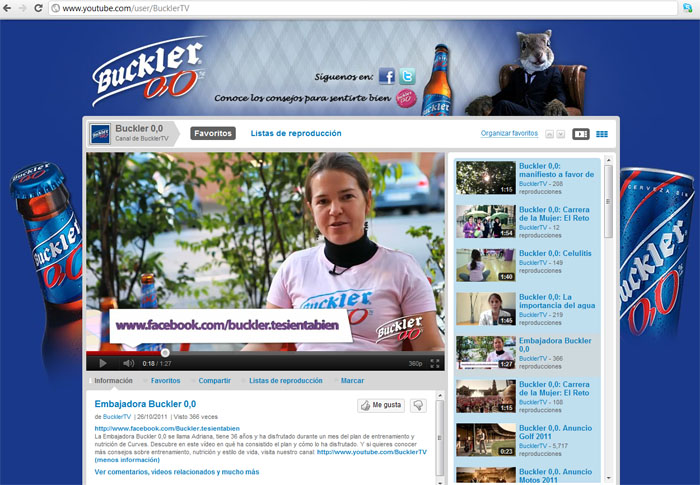Move favorites down with the down arrow button
700x485 pixels.
point(561,134)
